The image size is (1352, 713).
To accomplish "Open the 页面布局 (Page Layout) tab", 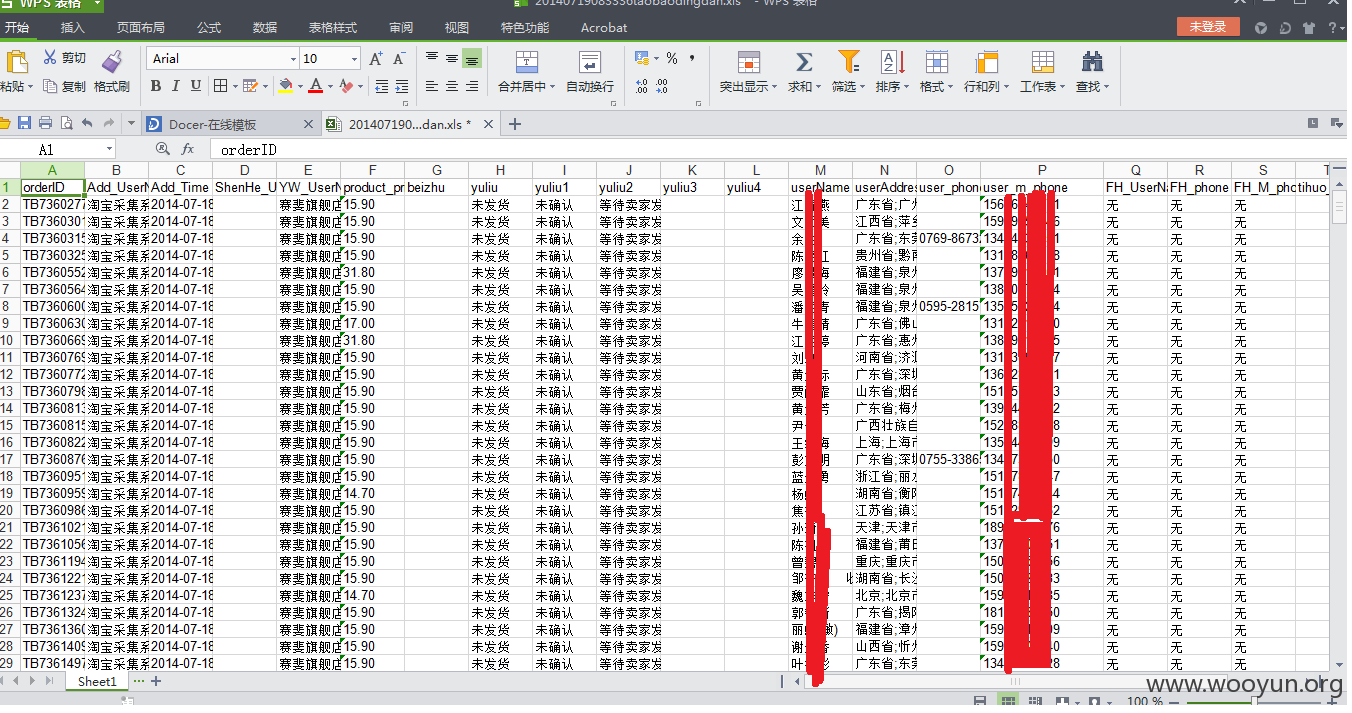I will tap(140, 27).
